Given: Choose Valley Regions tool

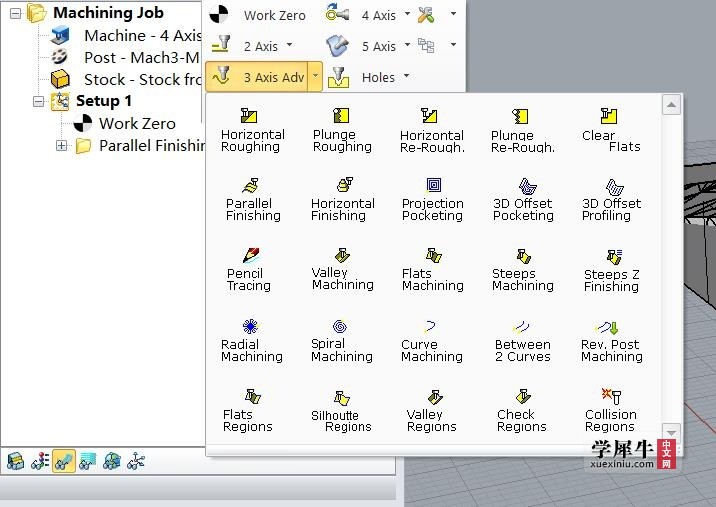Looking at the screenshot, I should pos(432,411).
